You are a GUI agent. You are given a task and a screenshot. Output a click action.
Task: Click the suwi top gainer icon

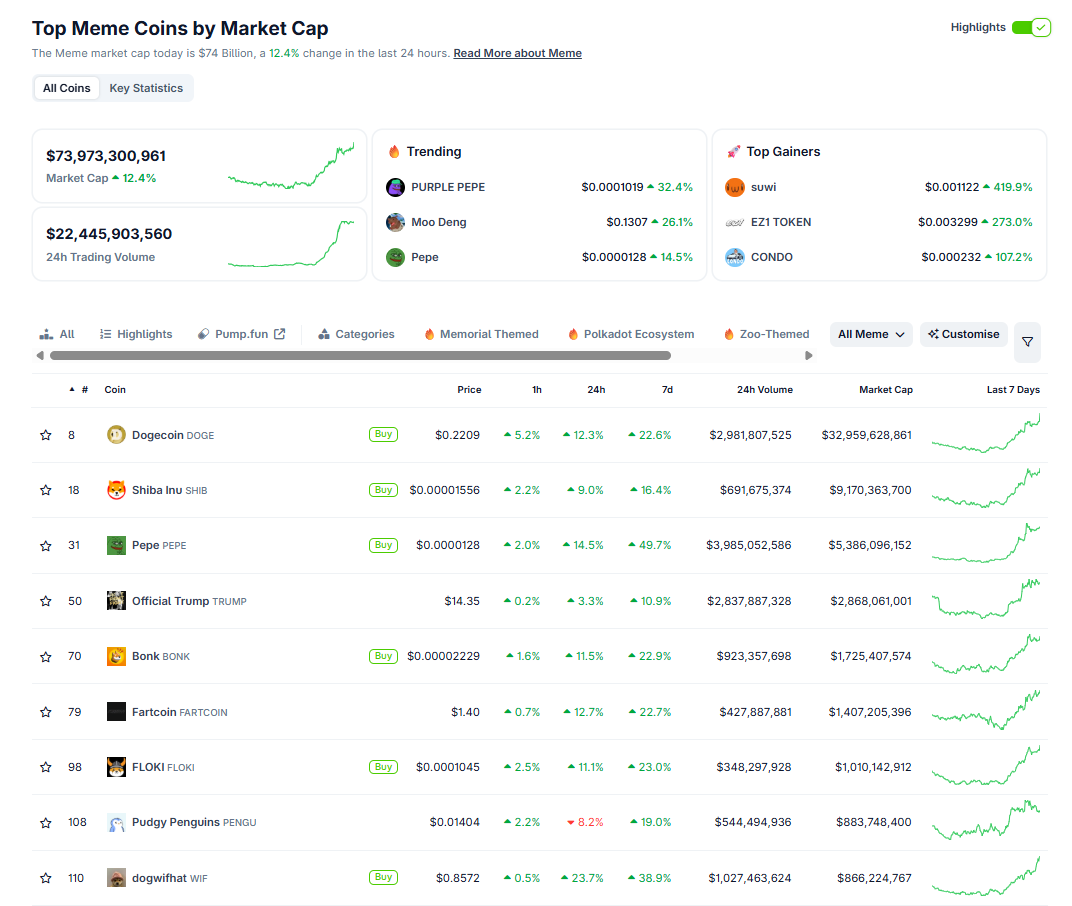[x=735, y=187]
